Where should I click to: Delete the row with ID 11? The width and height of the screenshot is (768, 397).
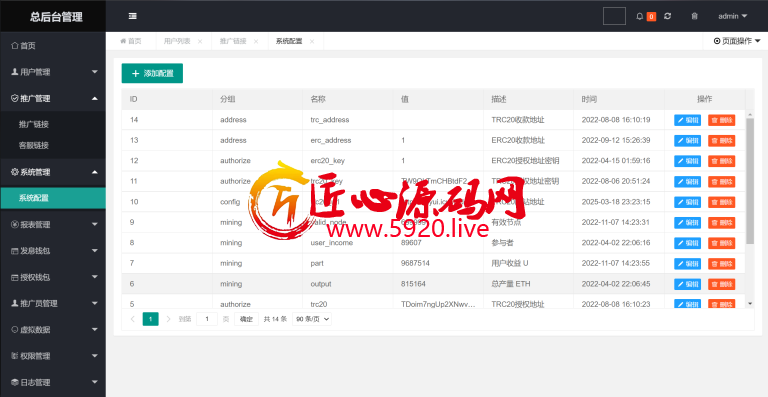[x=721, y=182]
